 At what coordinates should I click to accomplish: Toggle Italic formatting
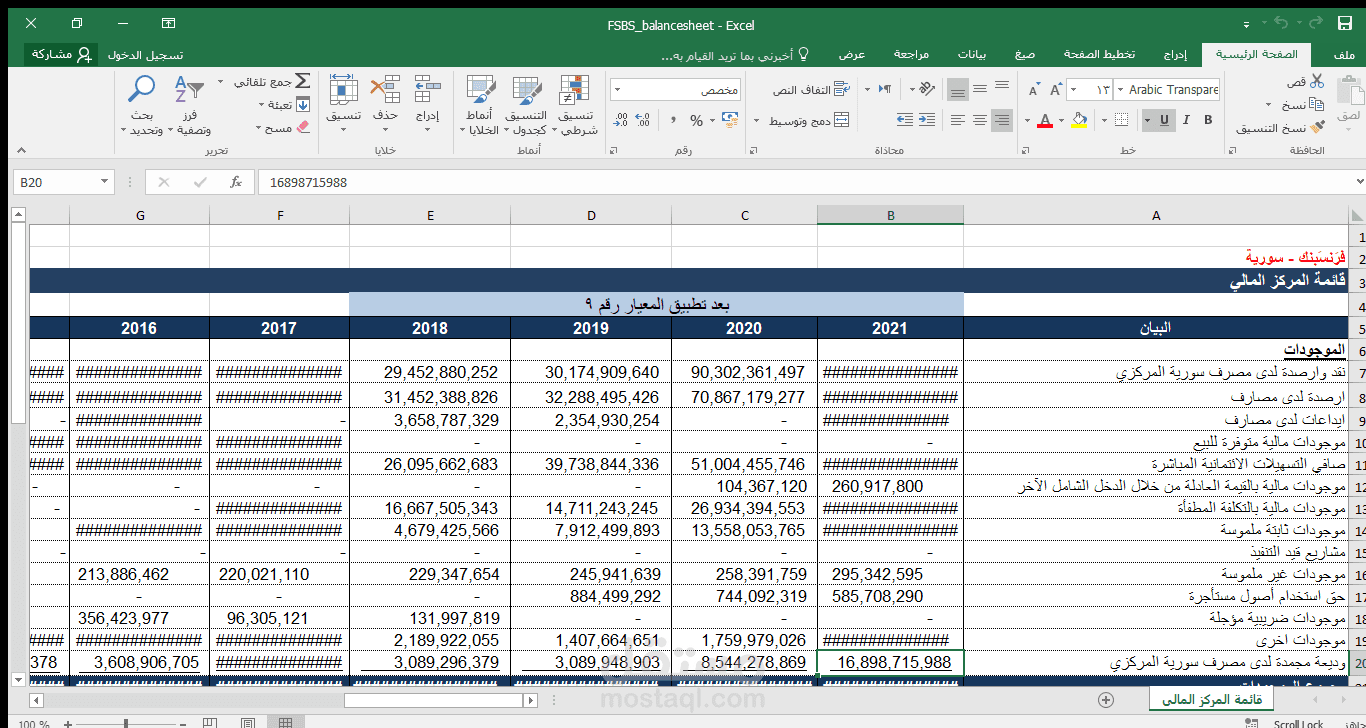pyautogui.click(x=1186, y=120)
